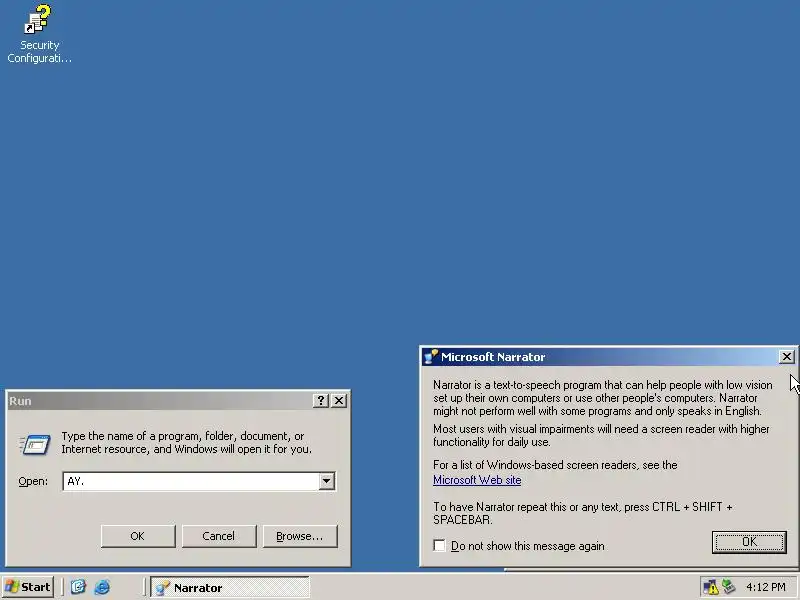Click the 4:12 PM system clock
Viewport: 800px width, 600px height.
point(766,587)
